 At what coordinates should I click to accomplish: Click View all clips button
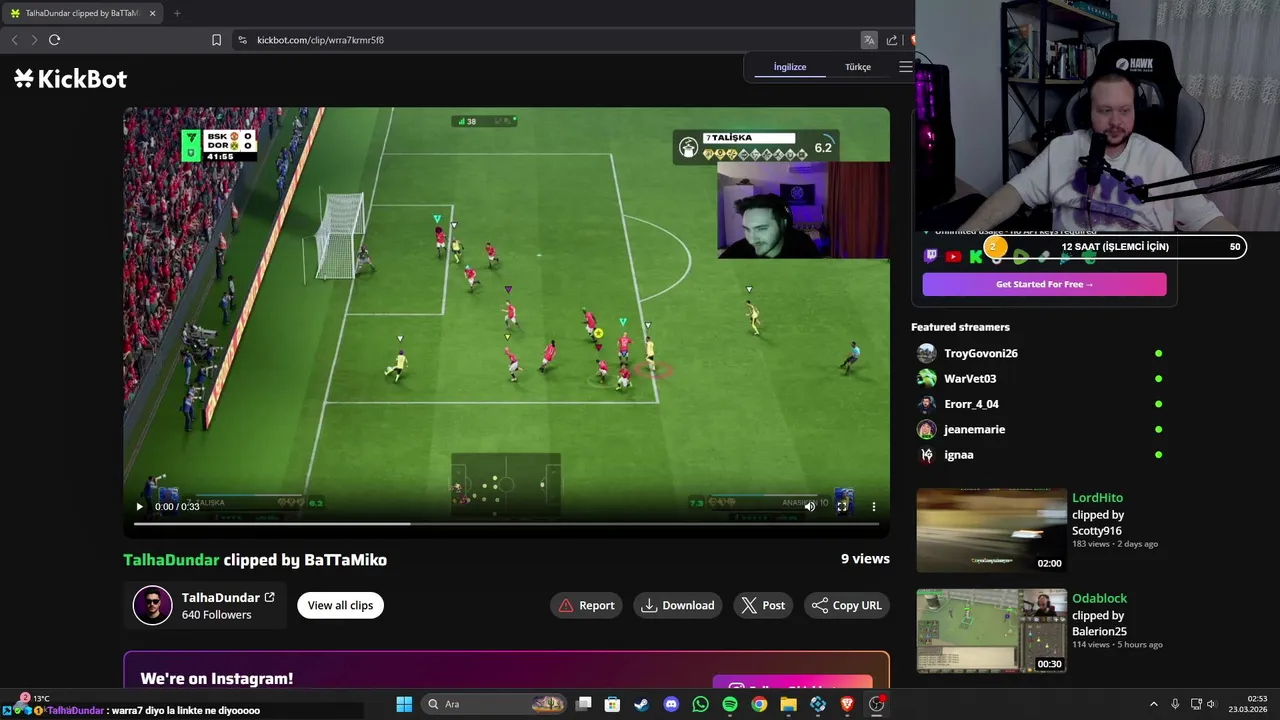(340, 605)
